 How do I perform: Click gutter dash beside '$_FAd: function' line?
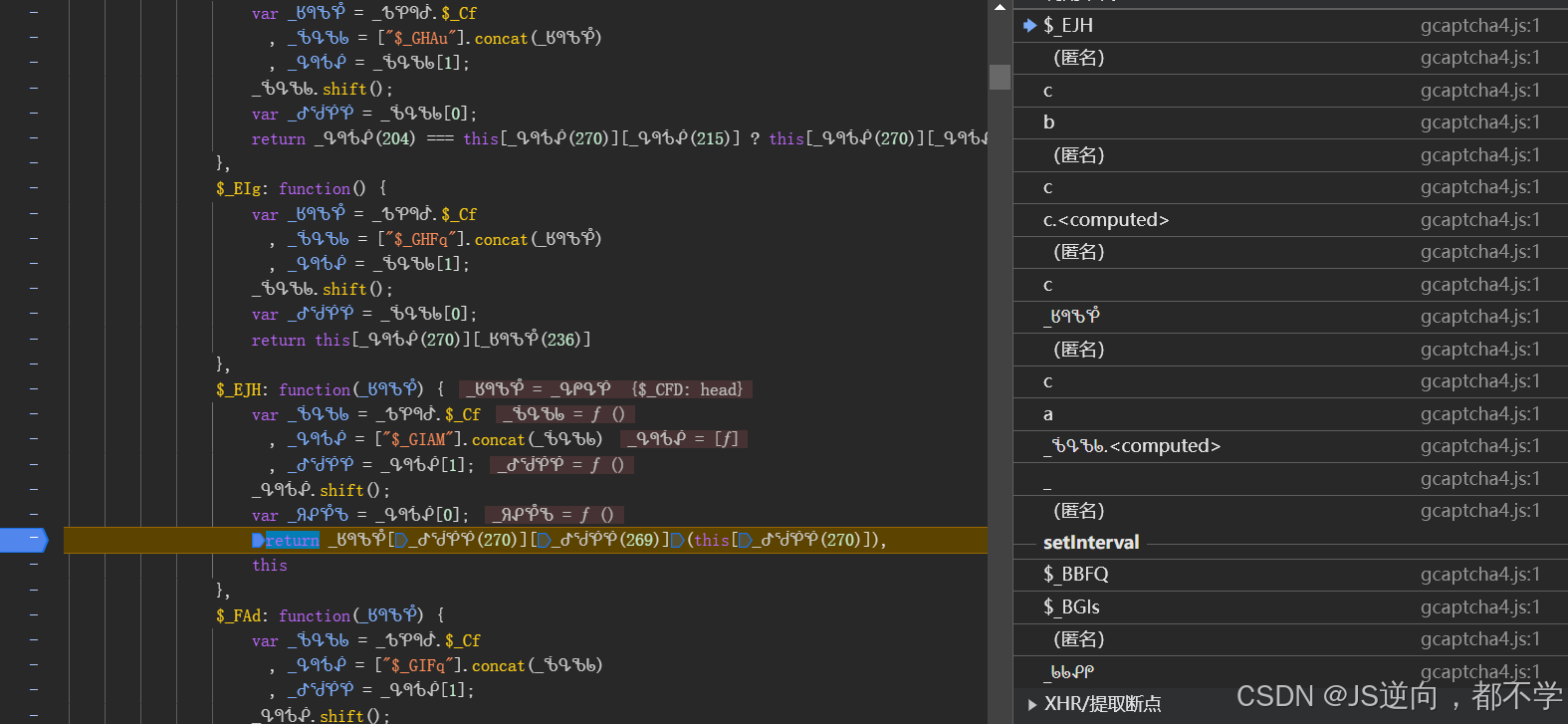coord(34,614)
